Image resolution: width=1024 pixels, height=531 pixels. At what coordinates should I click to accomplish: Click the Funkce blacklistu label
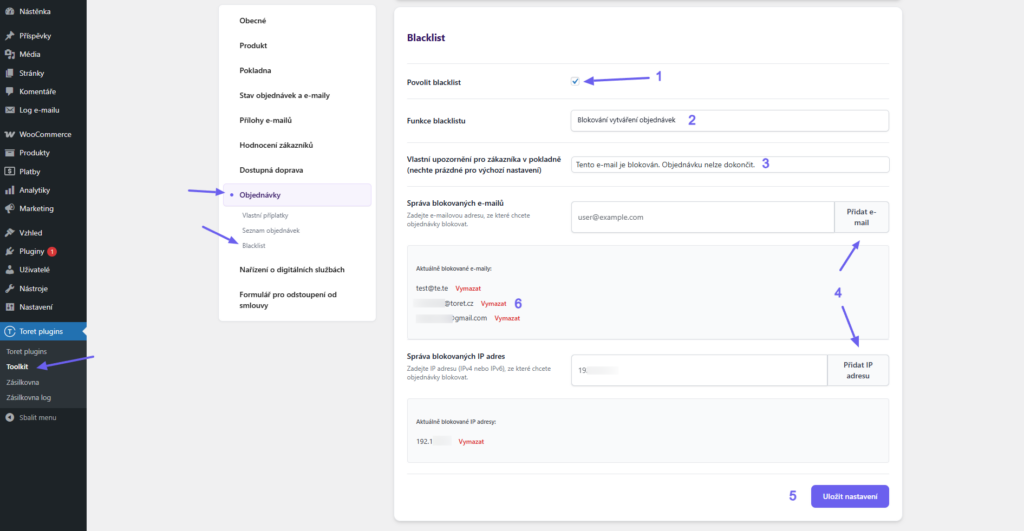point(436,121)
